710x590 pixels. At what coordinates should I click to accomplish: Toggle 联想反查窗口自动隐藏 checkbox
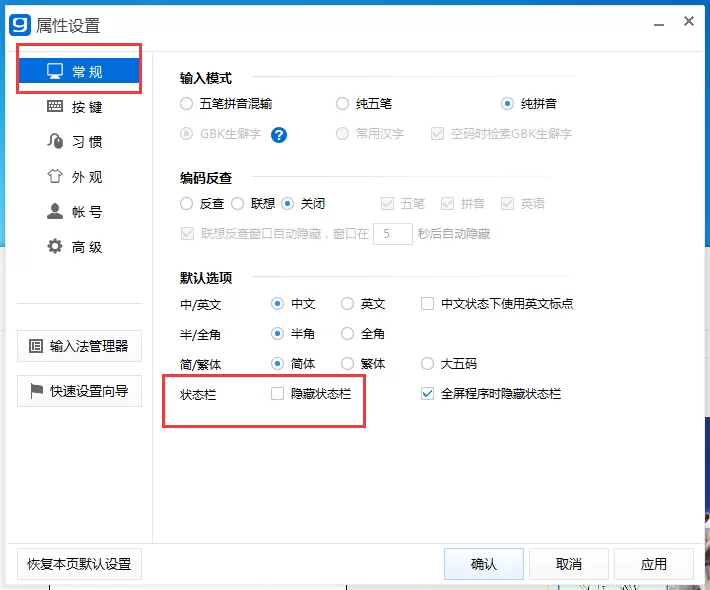tap(187, 234)
